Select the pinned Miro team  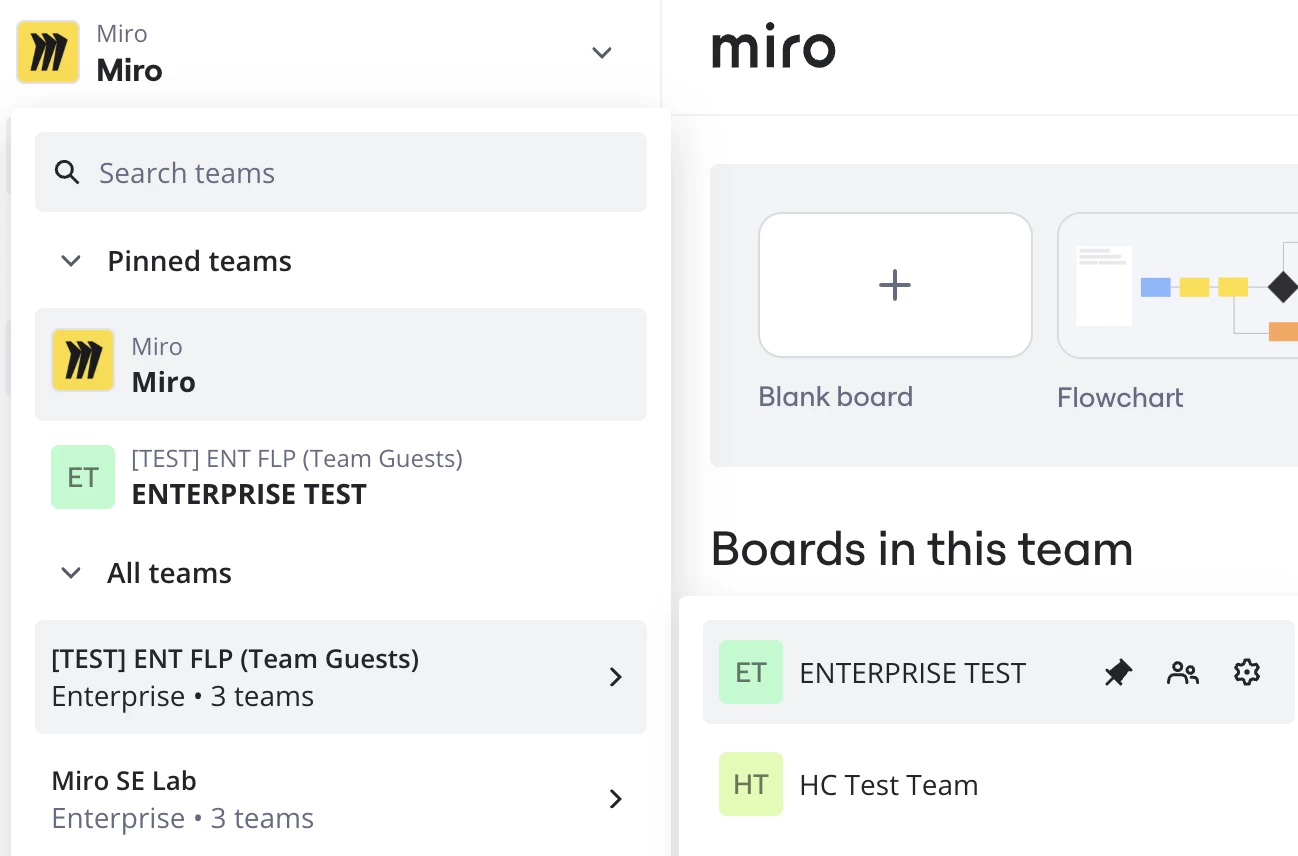point(340,364)
